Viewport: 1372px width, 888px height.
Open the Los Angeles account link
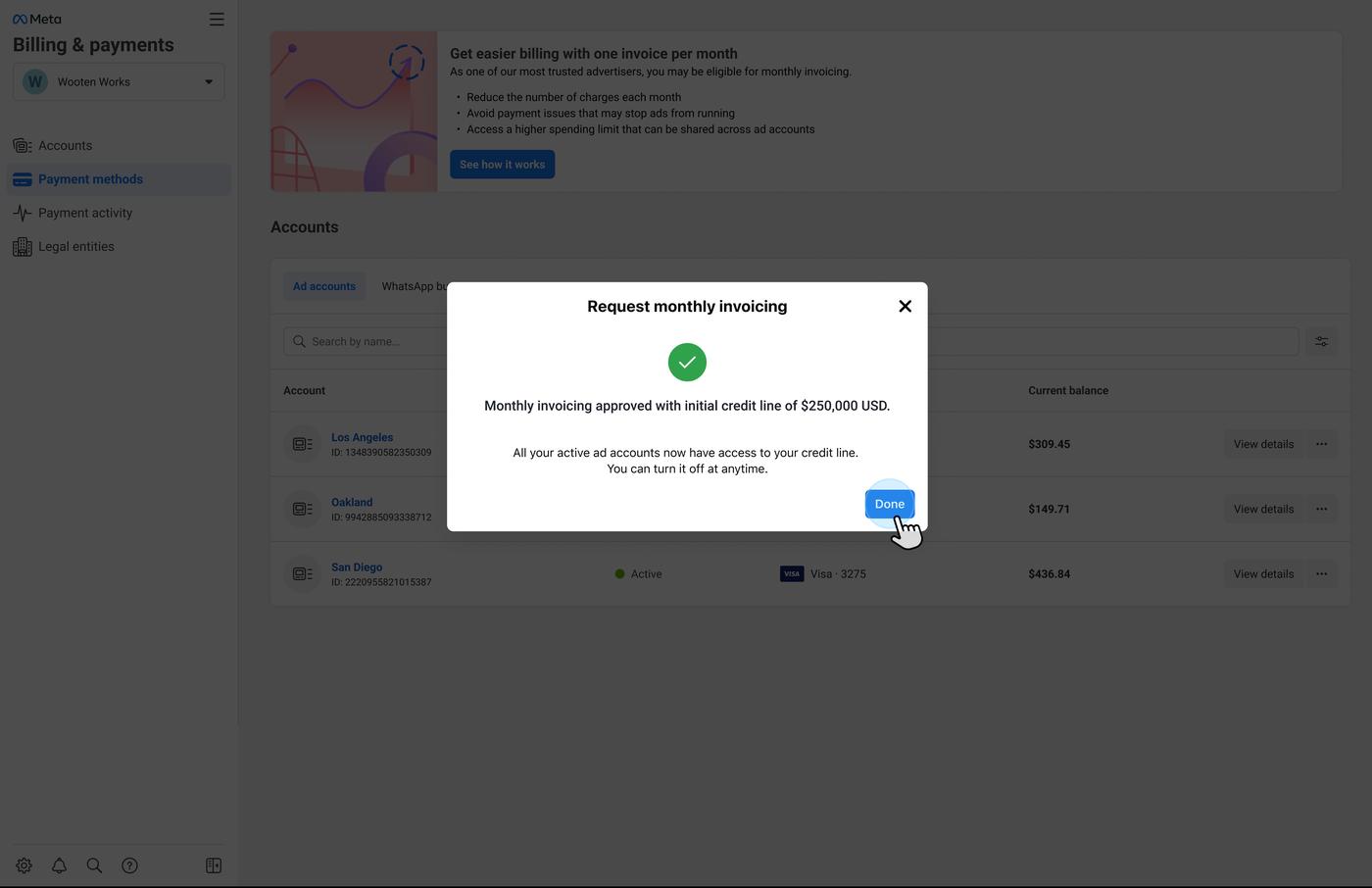tap(362, 437)
